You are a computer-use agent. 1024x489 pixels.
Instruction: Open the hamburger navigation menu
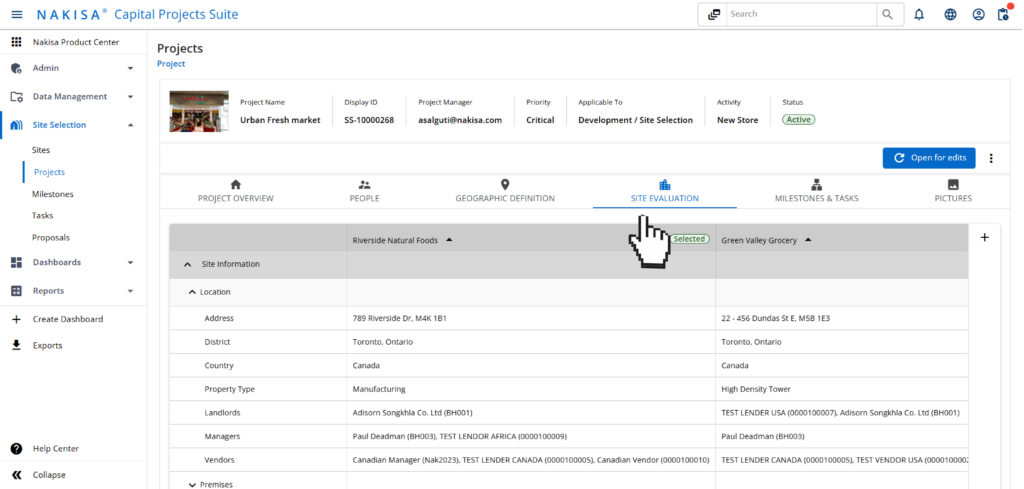16,15
